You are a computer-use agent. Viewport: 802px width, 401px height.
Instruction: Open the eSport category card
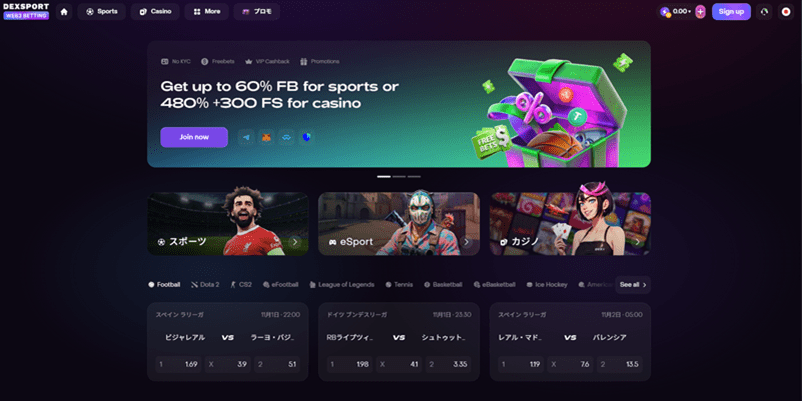399,224
